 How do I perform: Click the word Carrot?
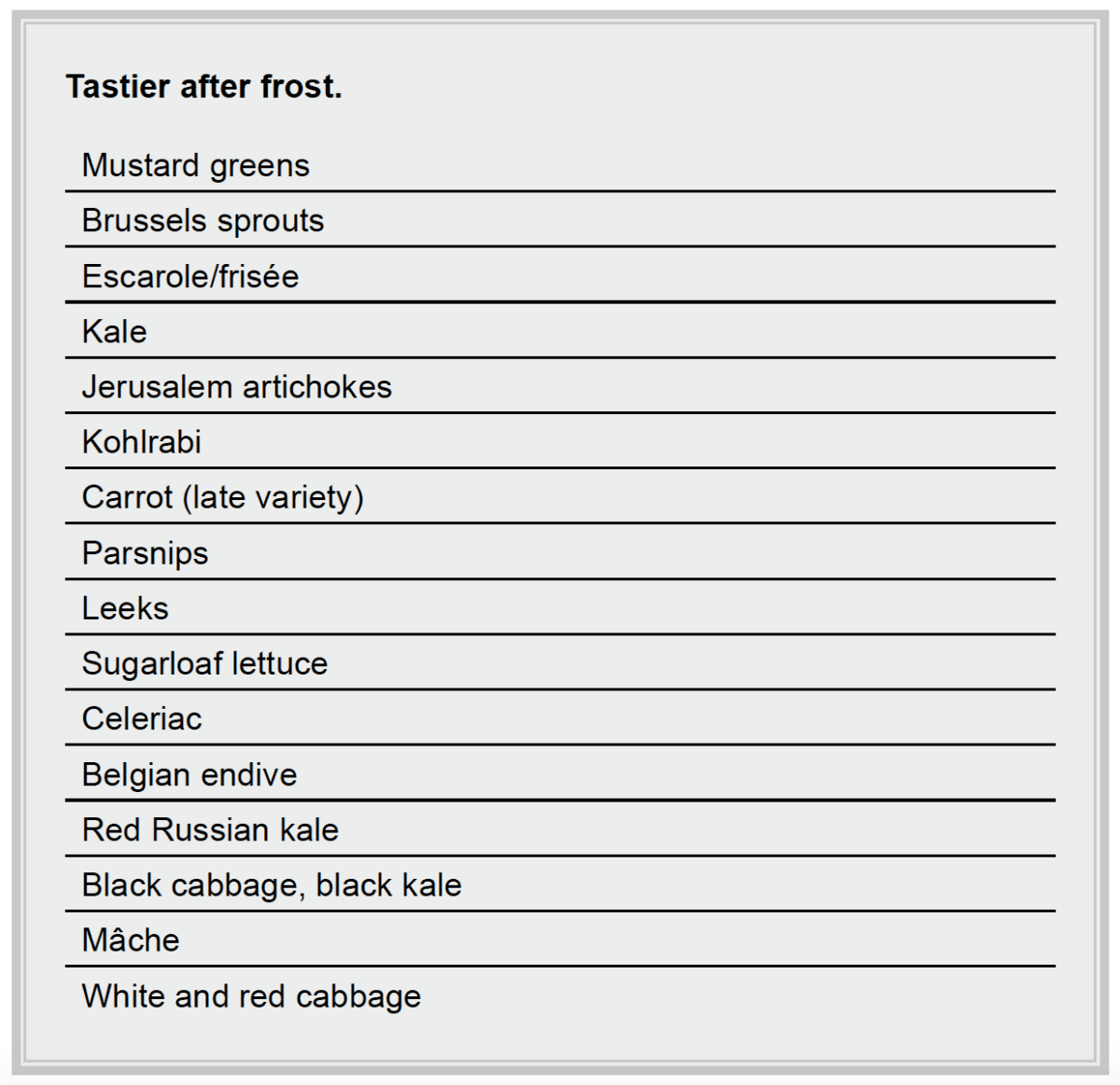coord(127,497)
